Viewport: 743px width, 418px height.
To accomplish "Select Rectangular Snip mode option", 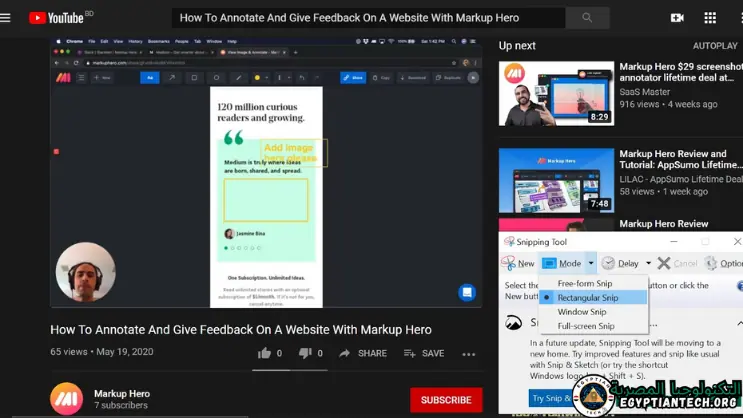I will click(588, 298).
